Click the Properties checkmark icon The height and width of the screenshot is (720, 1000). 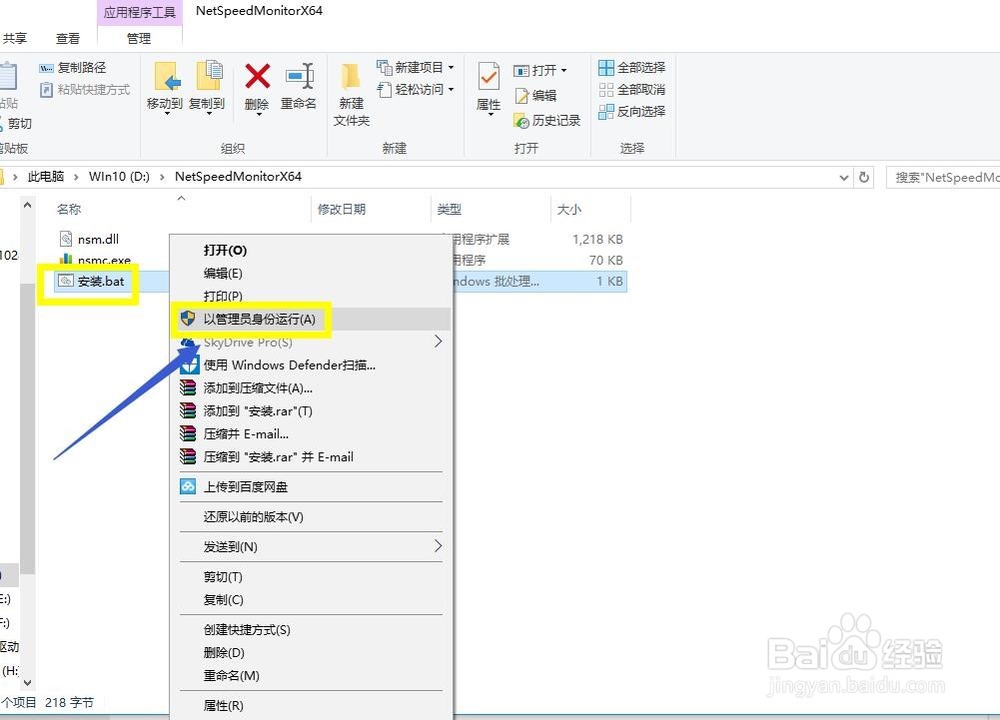coord(489,78)
